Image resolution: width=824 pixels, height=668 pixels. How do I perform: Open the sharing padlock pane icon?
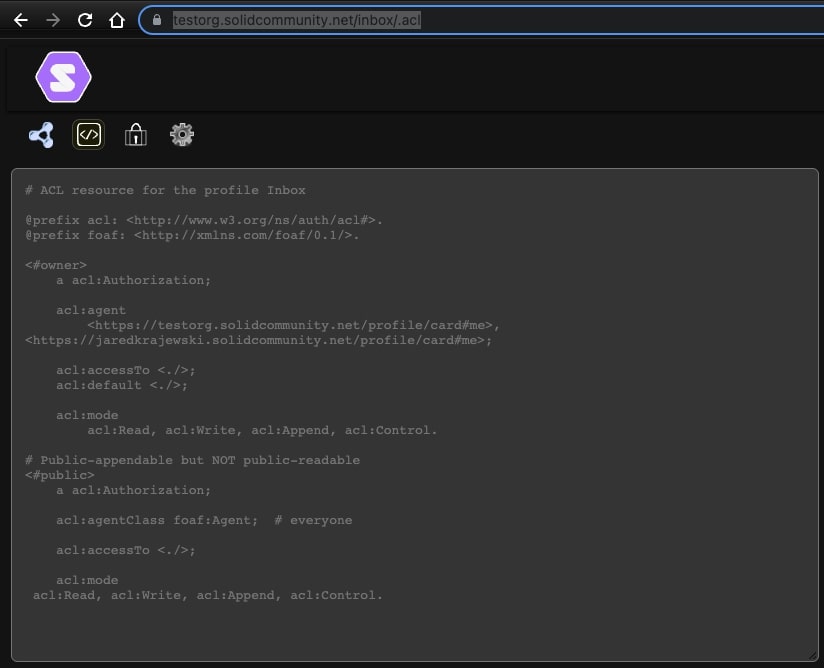tap(136, 135)
